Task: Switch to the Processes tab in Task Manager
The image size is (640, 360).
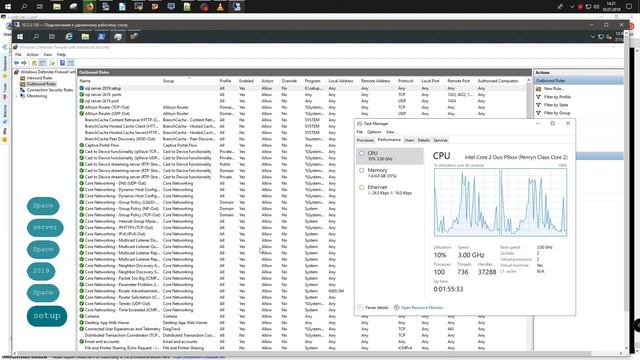Action: [x=365, y=140]
